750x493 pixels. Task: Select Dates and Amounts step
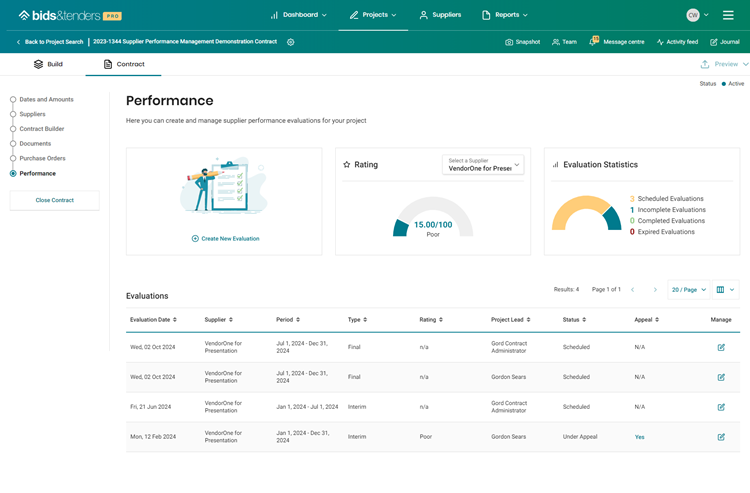[x=46, y=99]
